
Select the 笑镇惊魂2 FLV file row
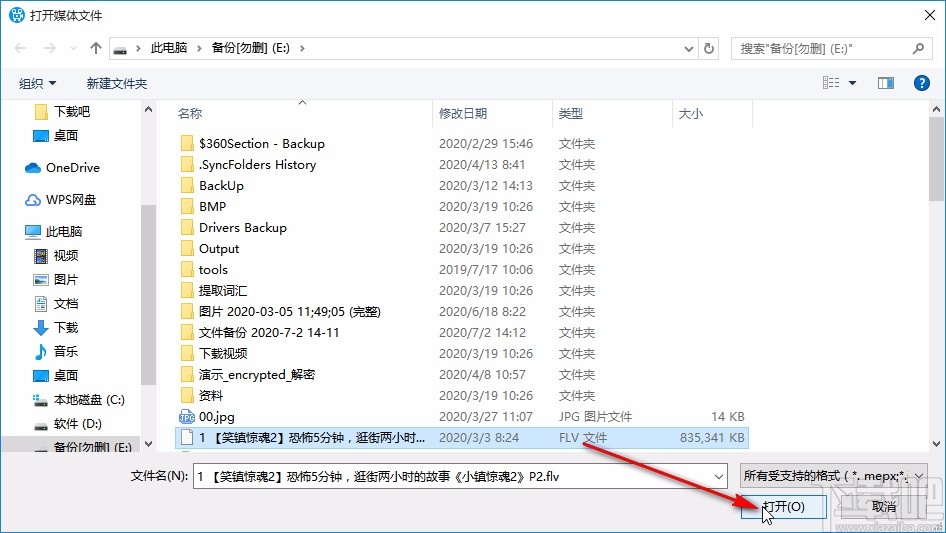point(462,438)
